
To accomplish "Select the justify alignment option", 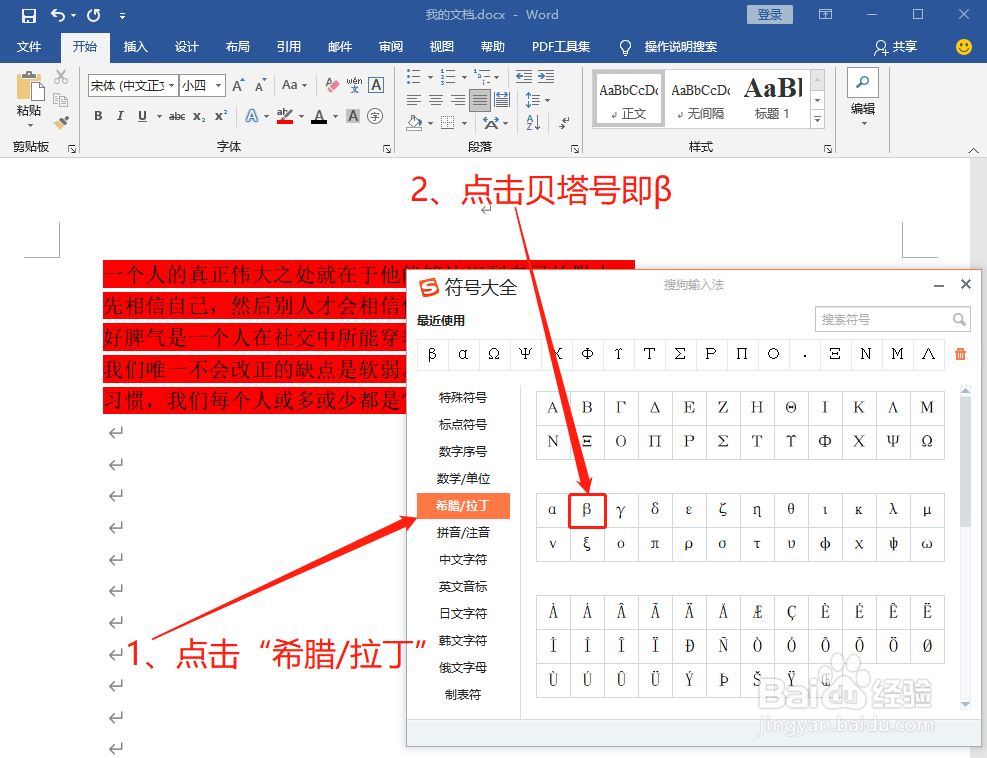I will pyautogui.click(x=480, y=100).
